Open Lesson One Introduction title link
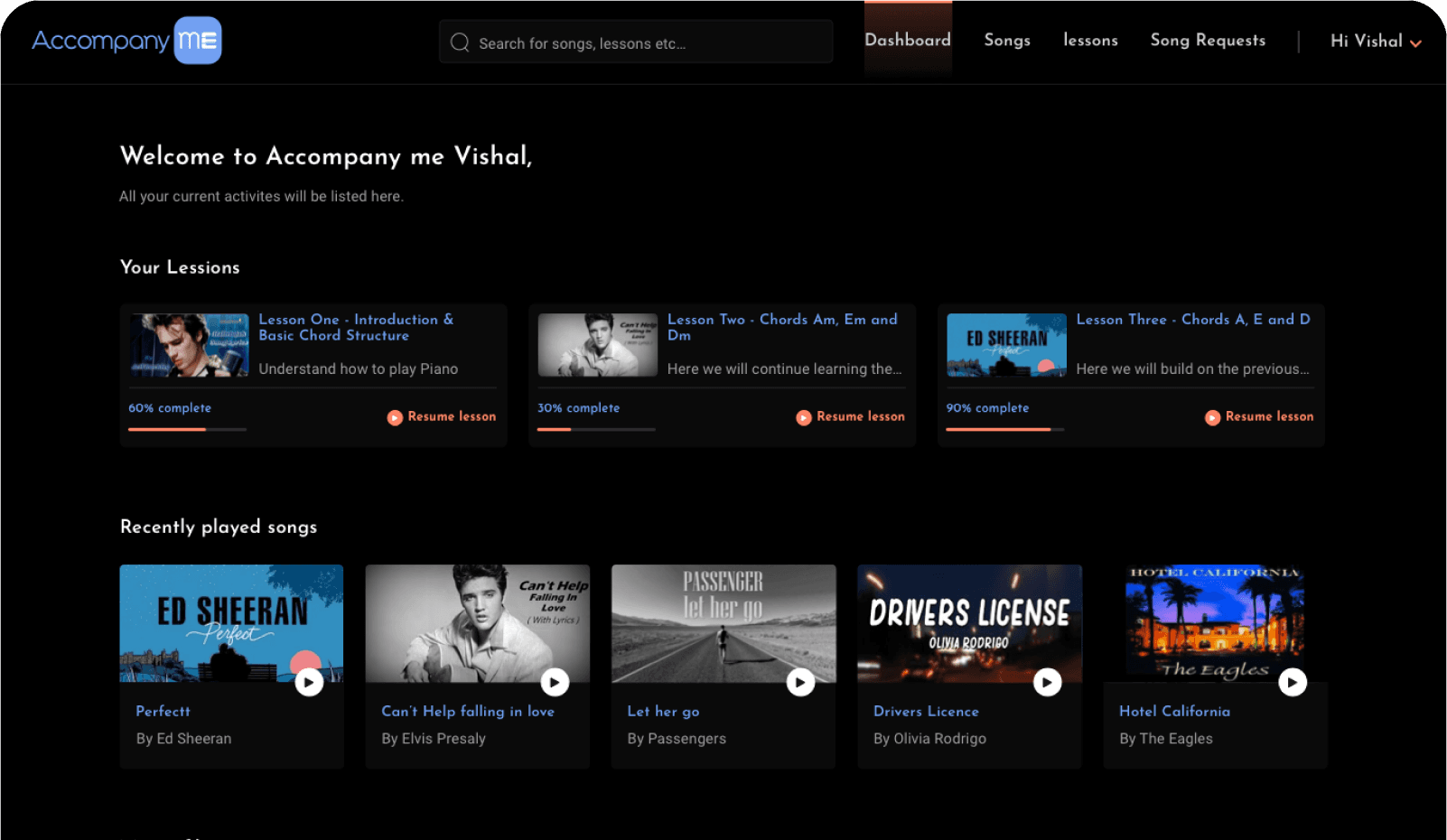1447x840 pixels. [x=356, y=327]
